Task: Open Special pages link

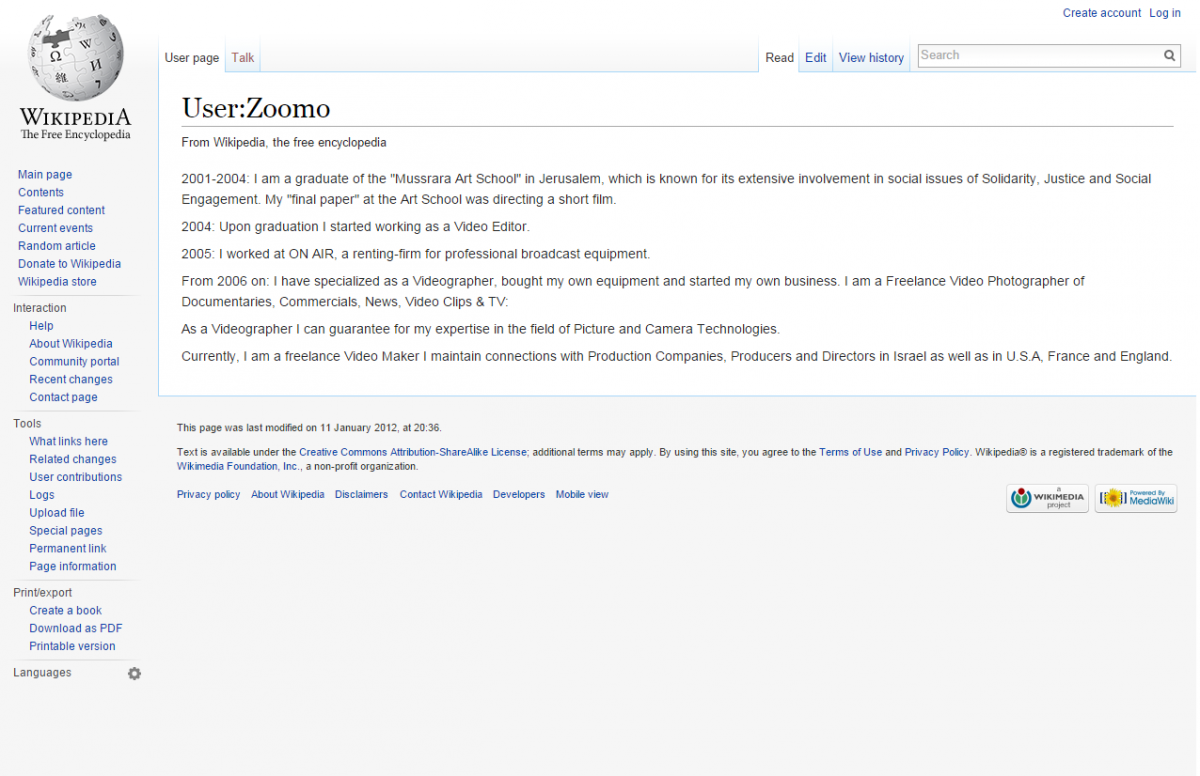Action: 66,532
